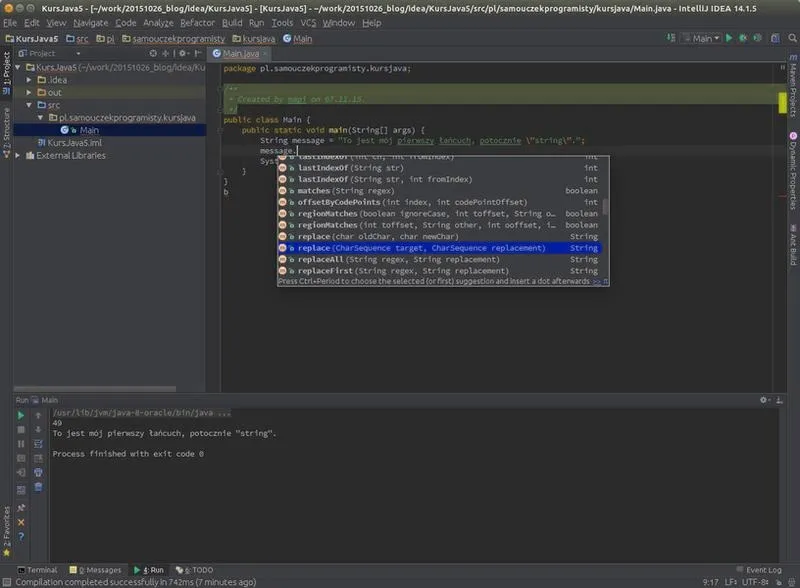Click the help question mark icon in Run panel
Screen dimensions: 800x588
[x=21, y=536]
